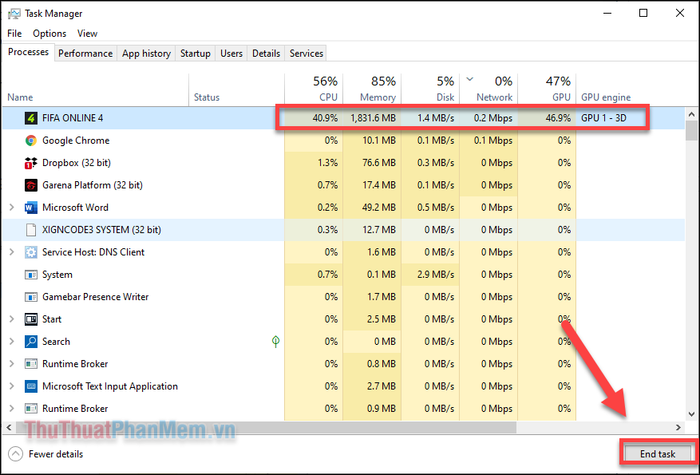Open the File menu
Viewport: 700px width, 475px height.
coord(14,33)
